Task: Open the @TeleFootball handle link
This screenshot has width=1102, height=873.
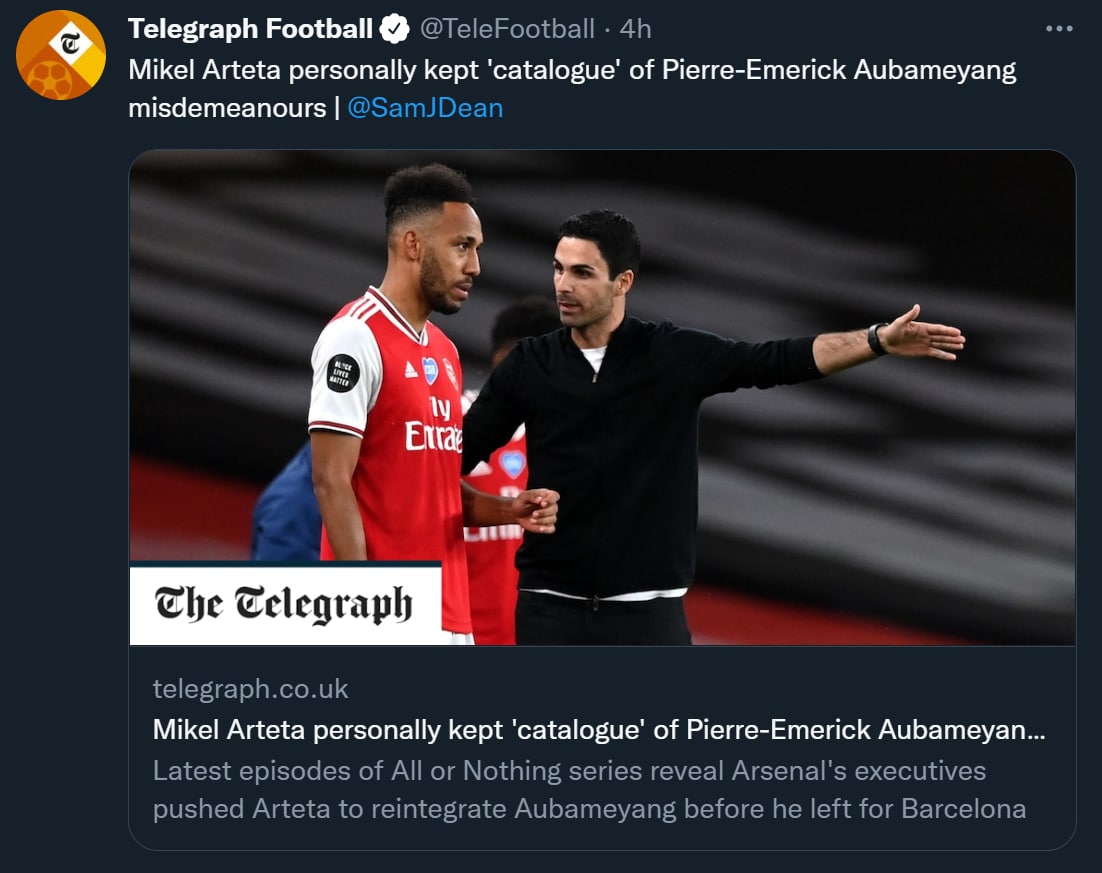Action: click(507, 30)
